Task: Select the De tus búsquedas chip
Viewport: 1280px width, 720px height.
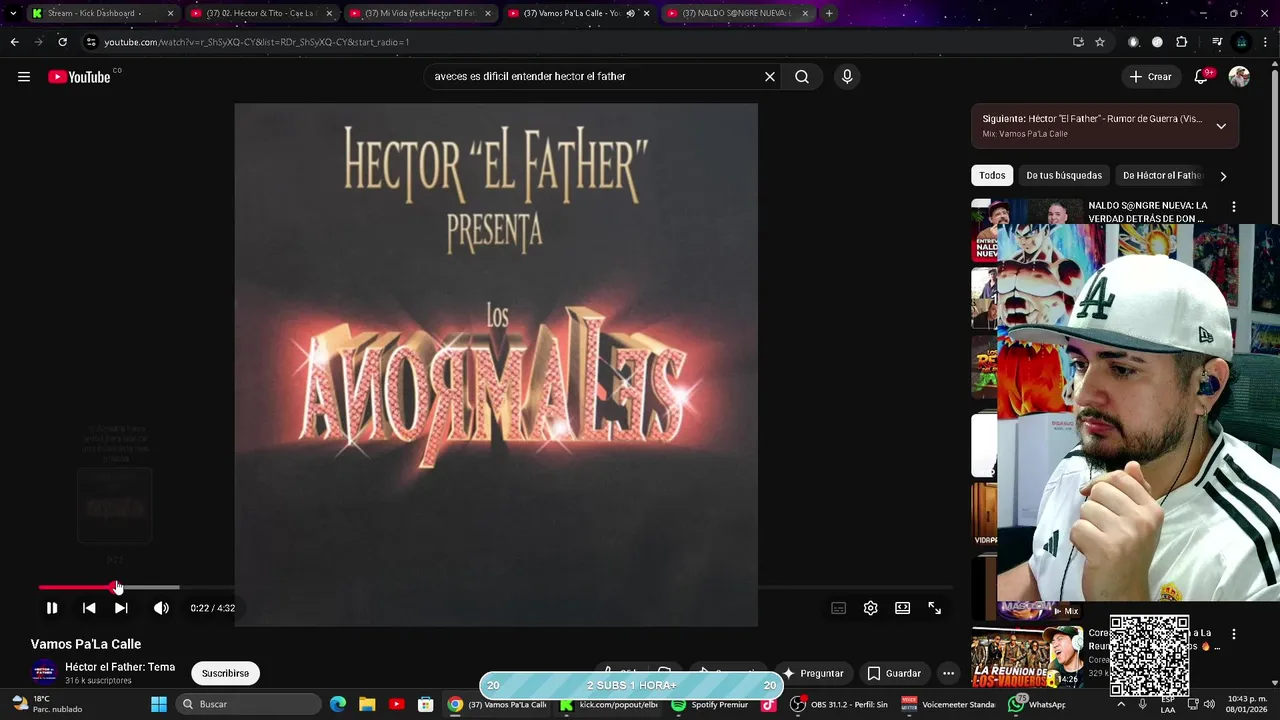Action: click(x=1064, y=175)
